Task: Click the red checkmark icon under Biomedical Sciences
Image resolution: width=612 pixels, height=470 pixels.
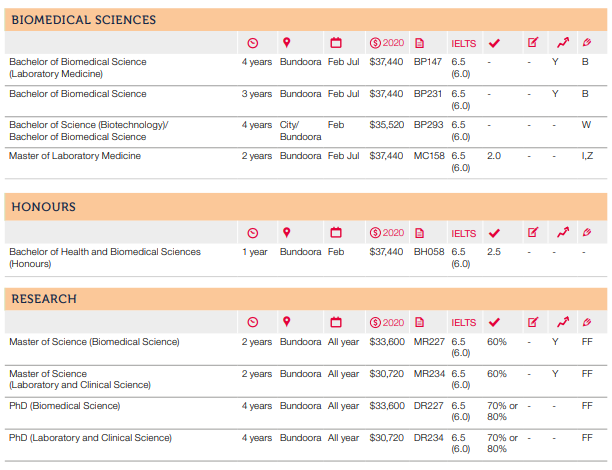Action: coord(493,42)
